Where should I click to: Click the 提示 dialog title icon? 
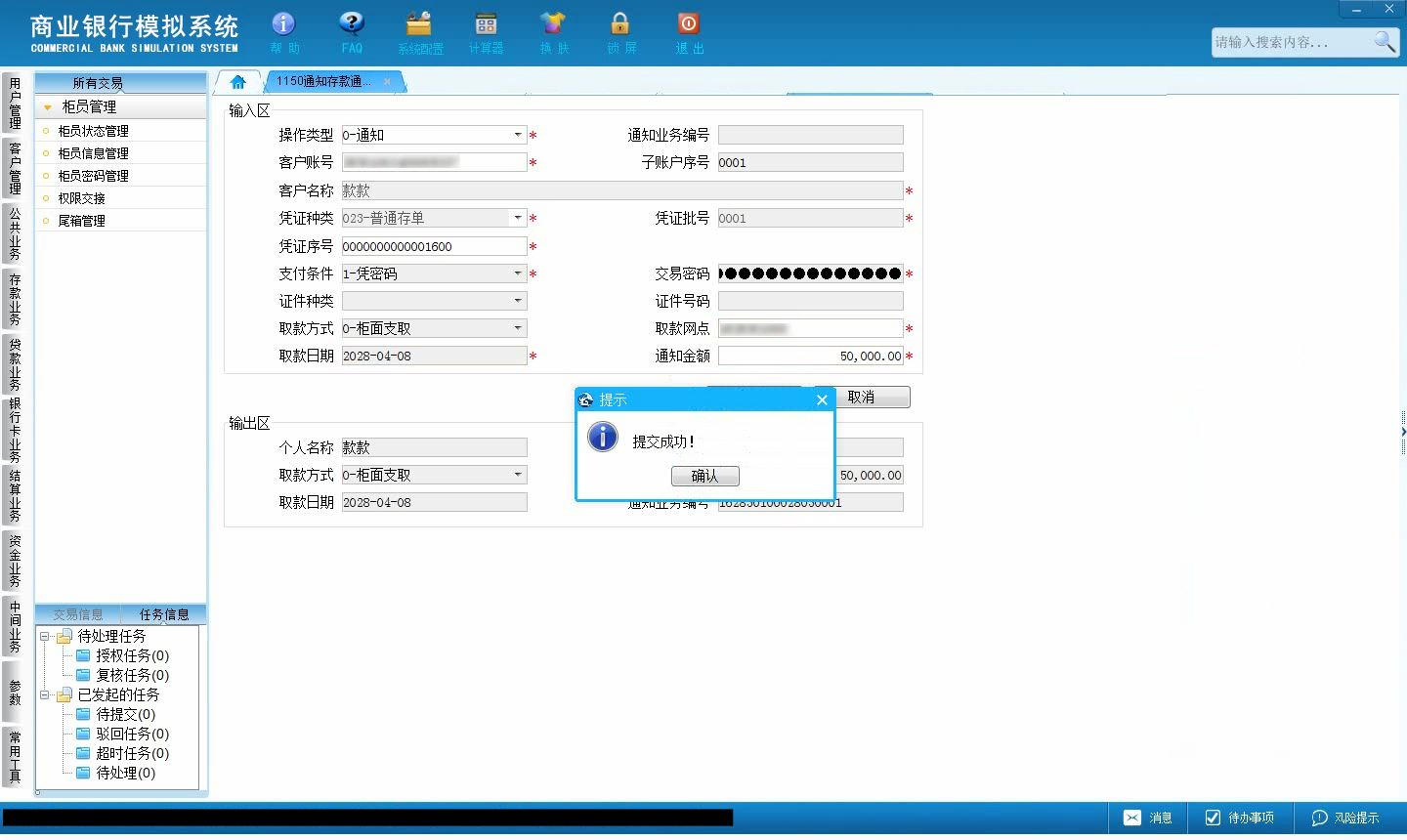click(x=586, y=399)
